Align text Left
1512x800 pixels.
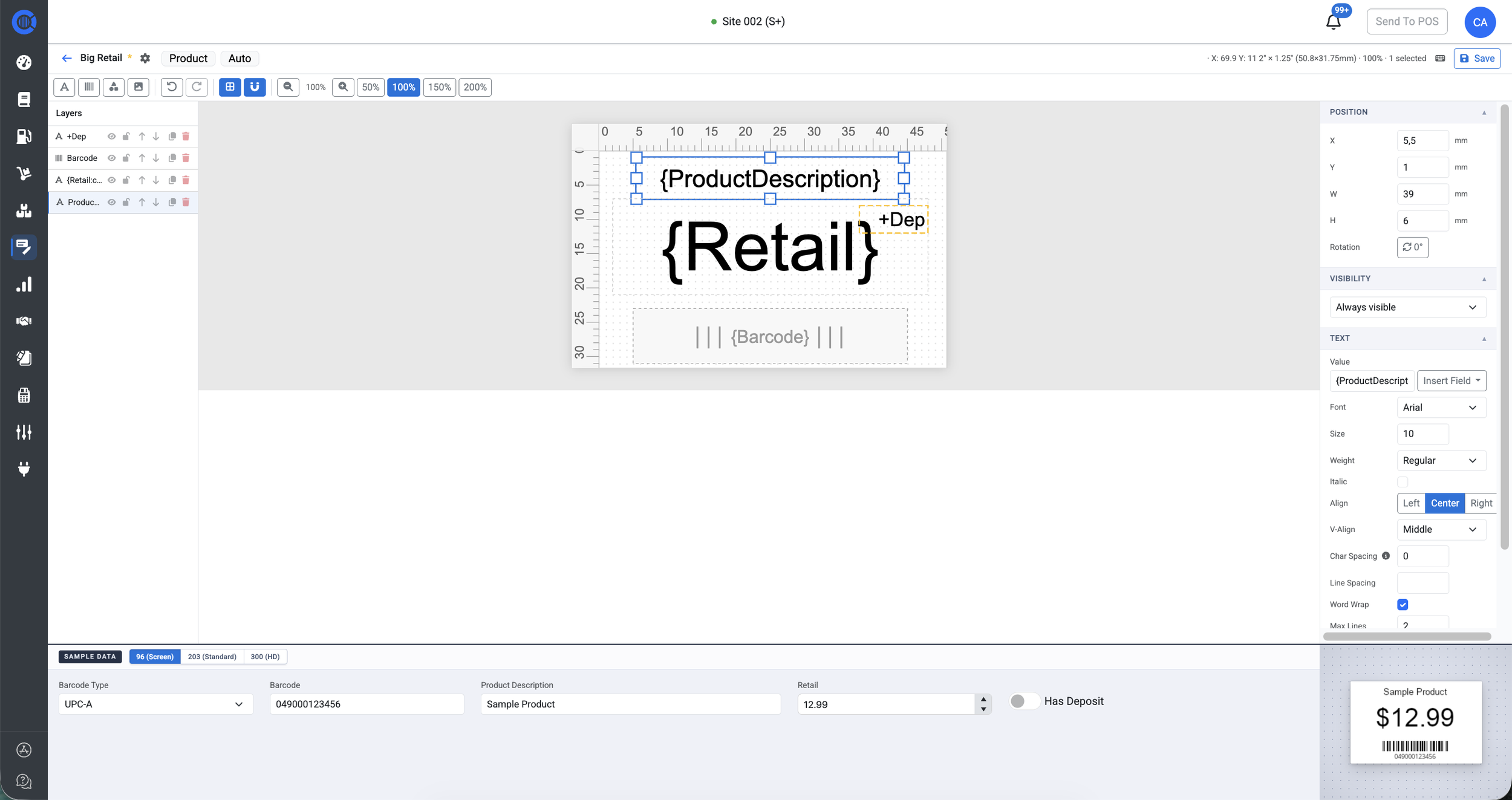[1411, 503]
